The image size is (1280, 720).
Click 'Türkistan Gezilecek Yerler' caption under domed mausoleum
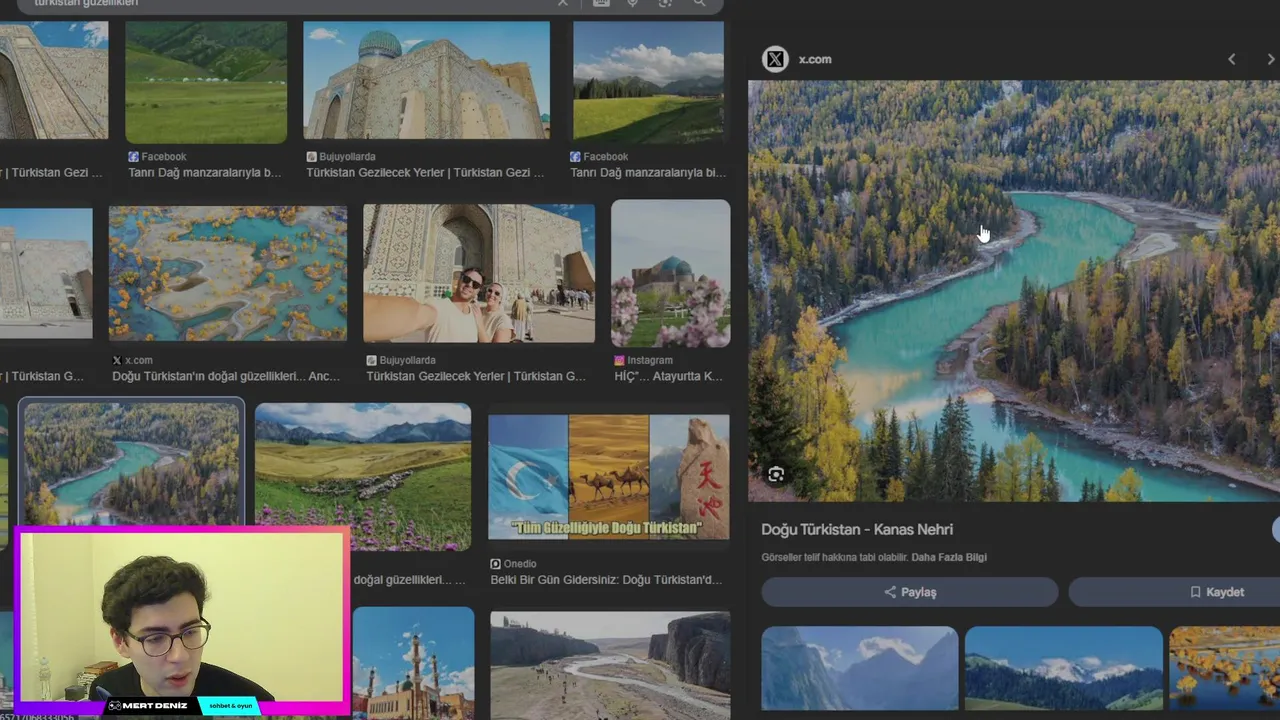point(425,173)
